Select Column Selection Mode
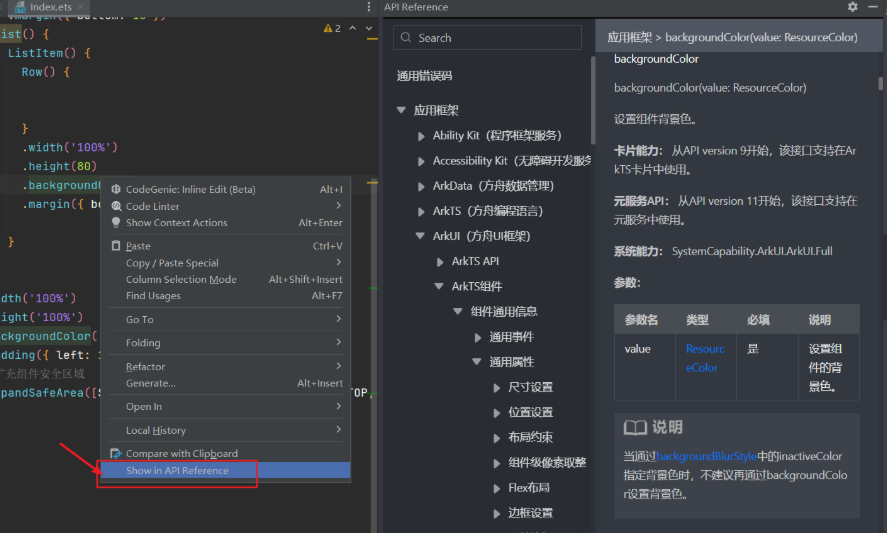 [226, 279]
